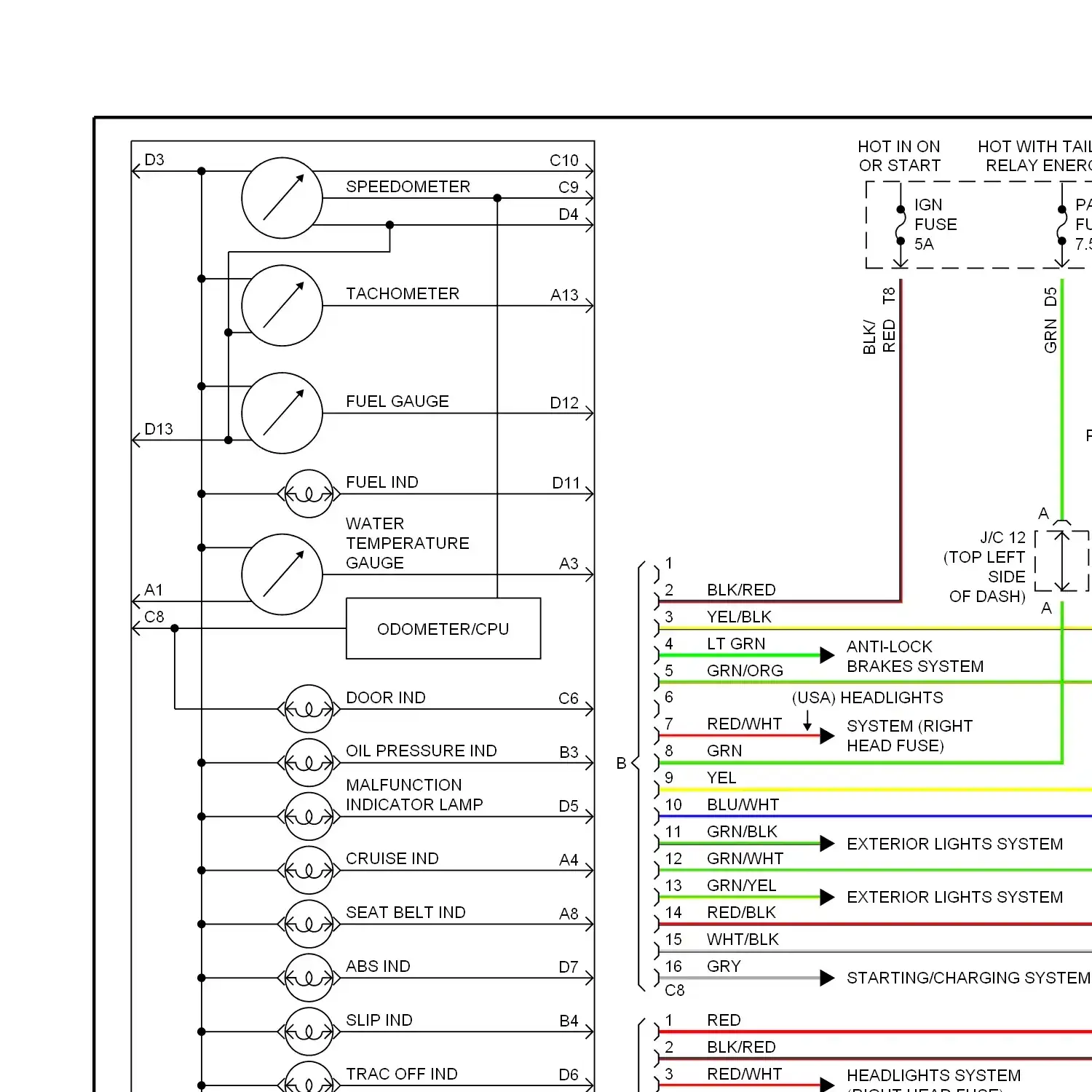Image resolution: width=1092 pixels, height=1092 pixels.
Task: Select the SLIP IND lamp symbol
Action: [309, 1032]
